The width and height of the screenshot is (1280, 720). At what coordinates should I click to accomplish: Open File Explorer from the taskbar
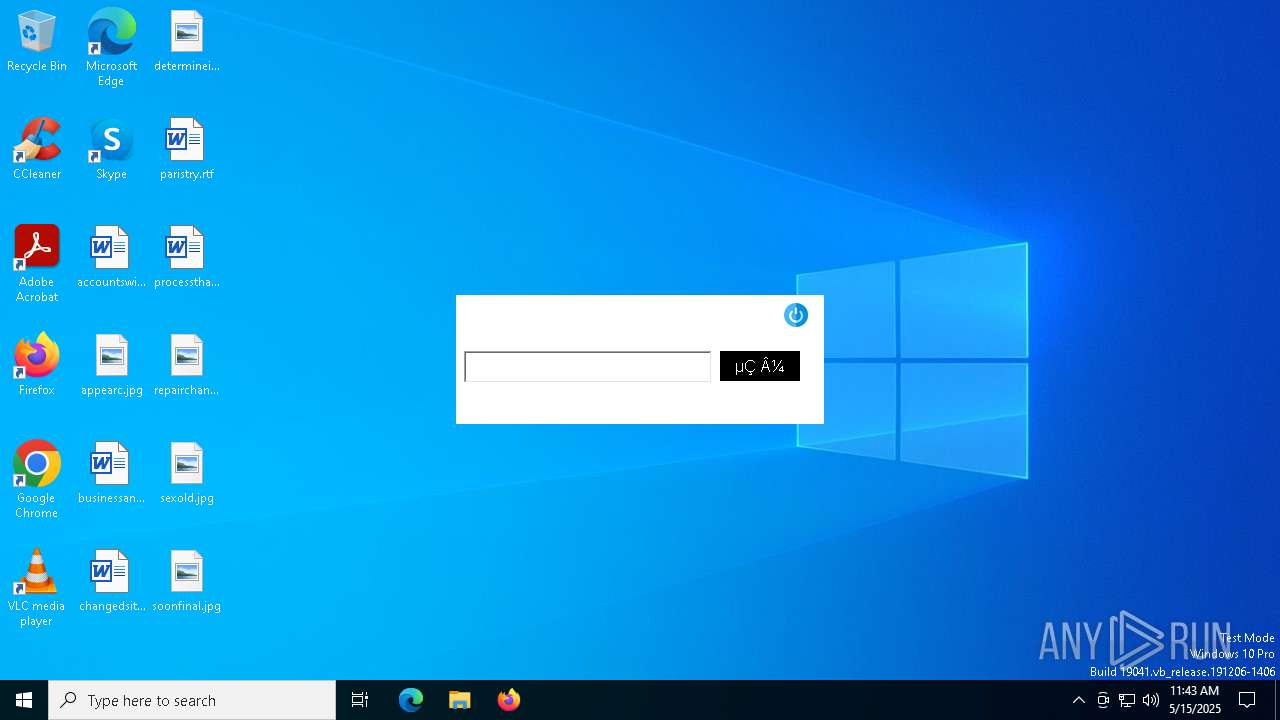click(x=459, y=700)
